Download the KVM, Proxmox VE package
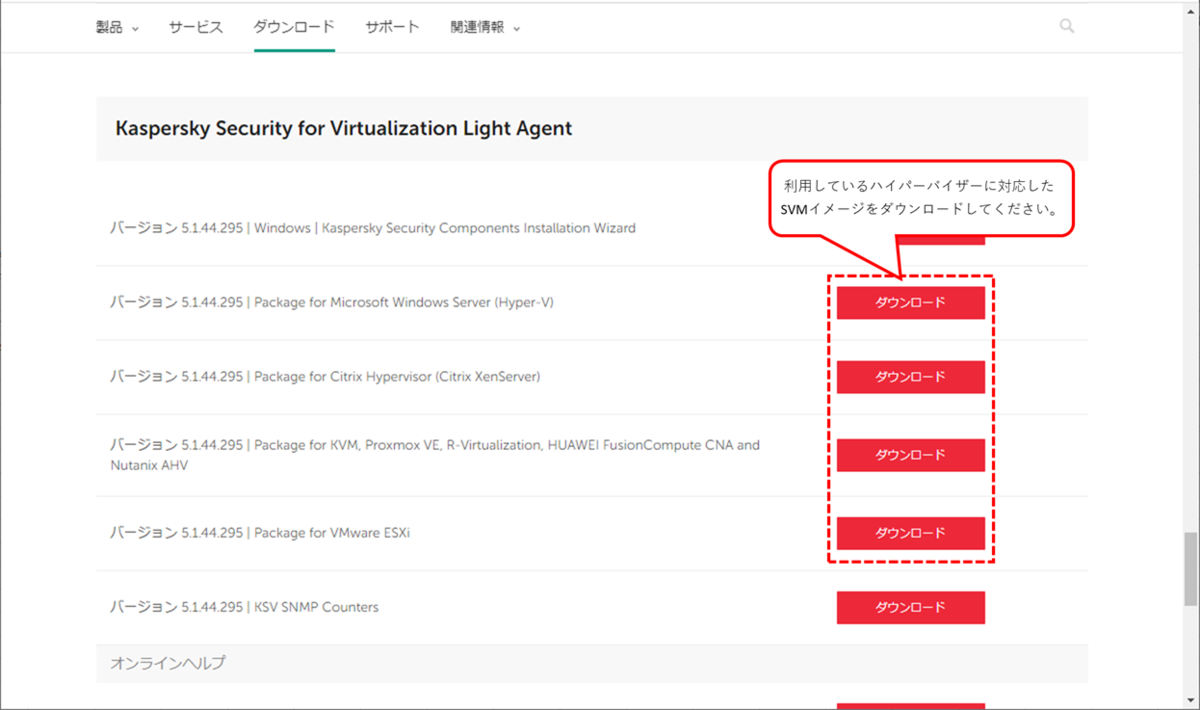This screenshot has width=1200, height=710. [911, 455]
